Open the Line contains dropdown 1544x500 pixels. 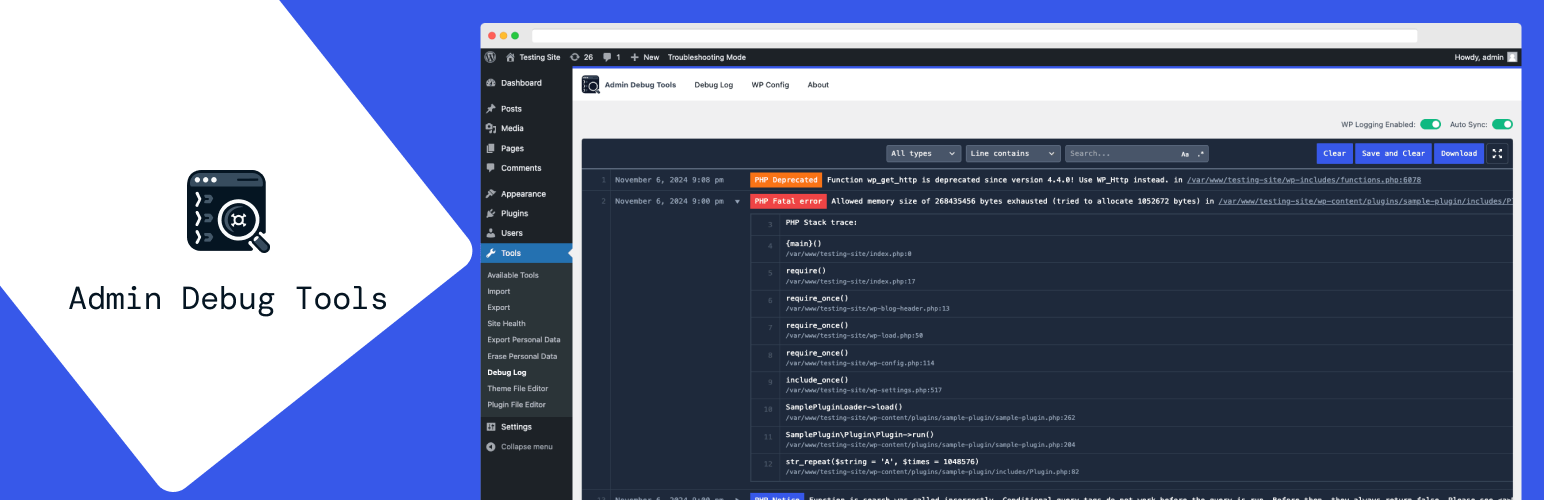coord(1013,154)
